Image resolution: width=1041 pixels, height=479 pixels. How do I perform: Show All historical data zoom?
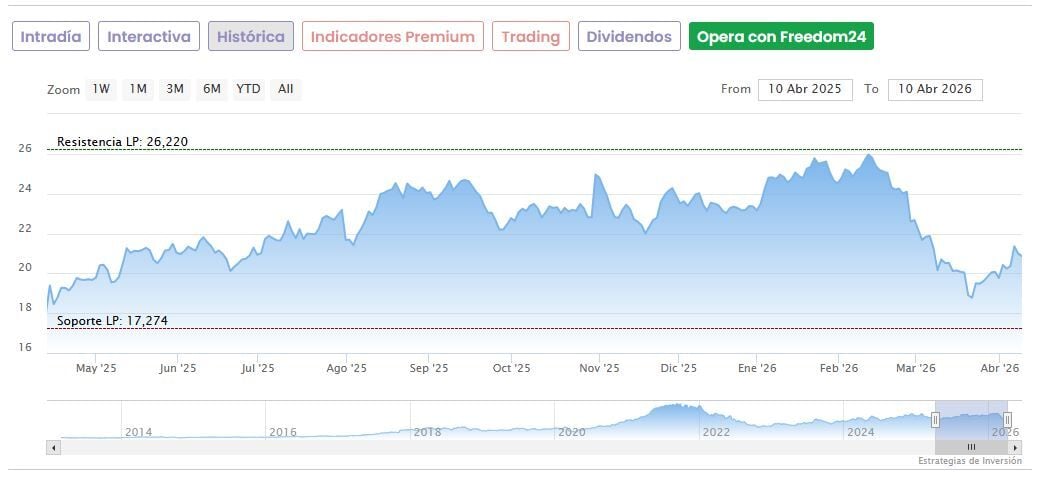coord(286,89)
